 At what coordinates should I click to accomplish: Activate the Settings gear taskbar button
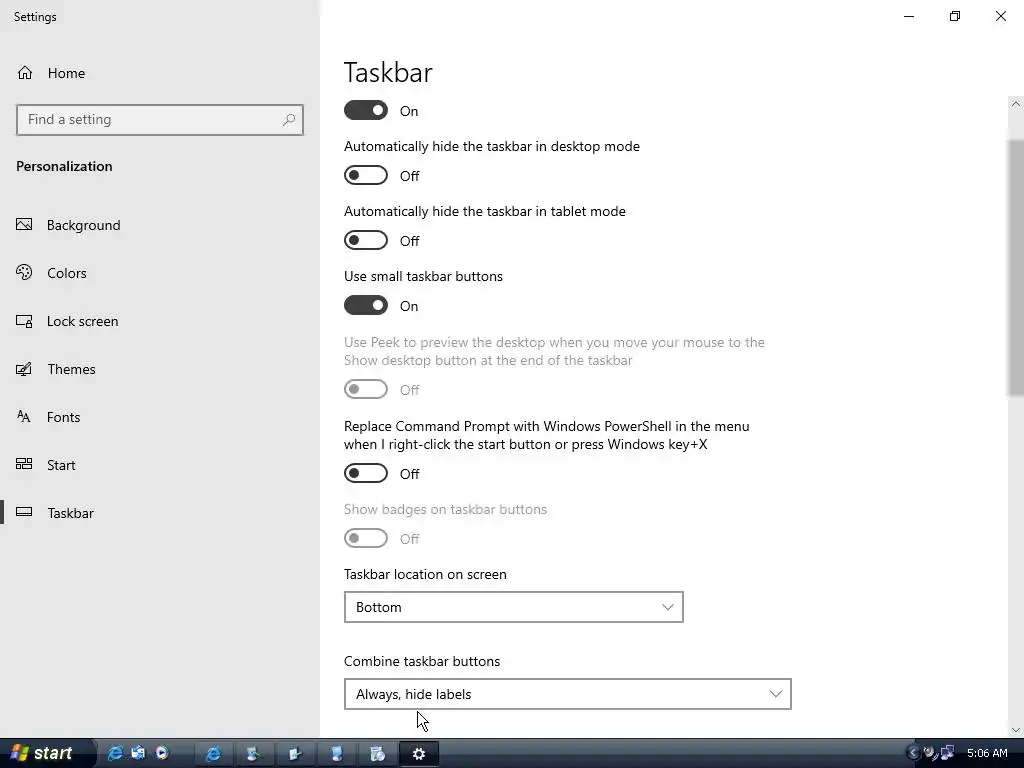click(419, 754)
